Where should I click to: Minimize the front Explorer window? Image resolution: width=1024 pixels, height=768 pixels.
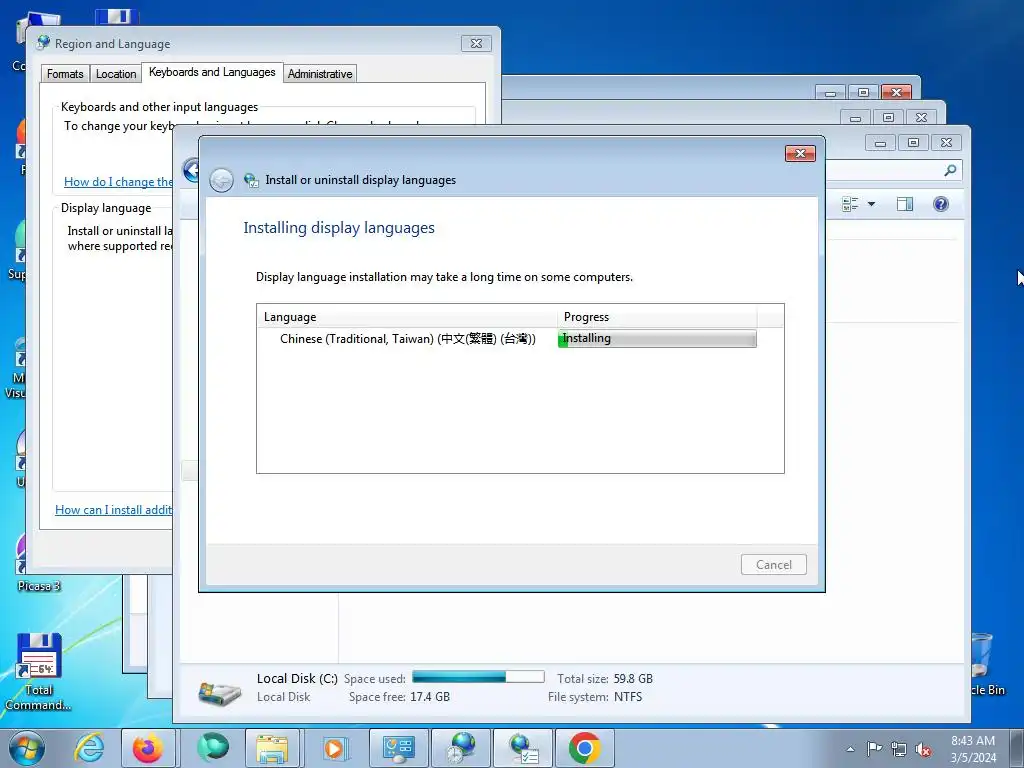pos(880,142)
